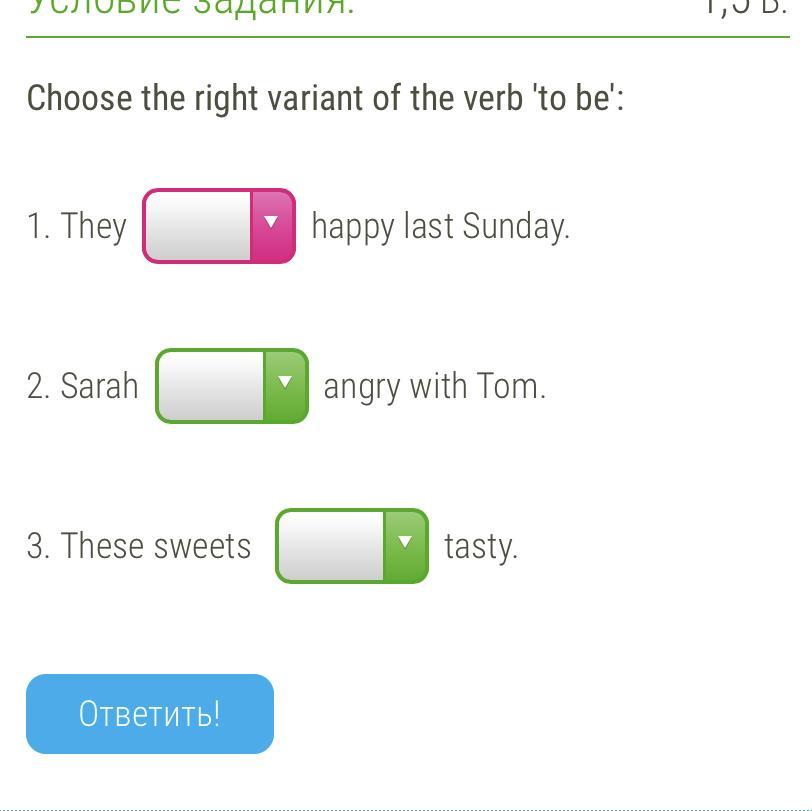Click the pink arrow of sentence 1 dropdown
Image resolution: width=812 pixels, height=811 pixels.
271,226
